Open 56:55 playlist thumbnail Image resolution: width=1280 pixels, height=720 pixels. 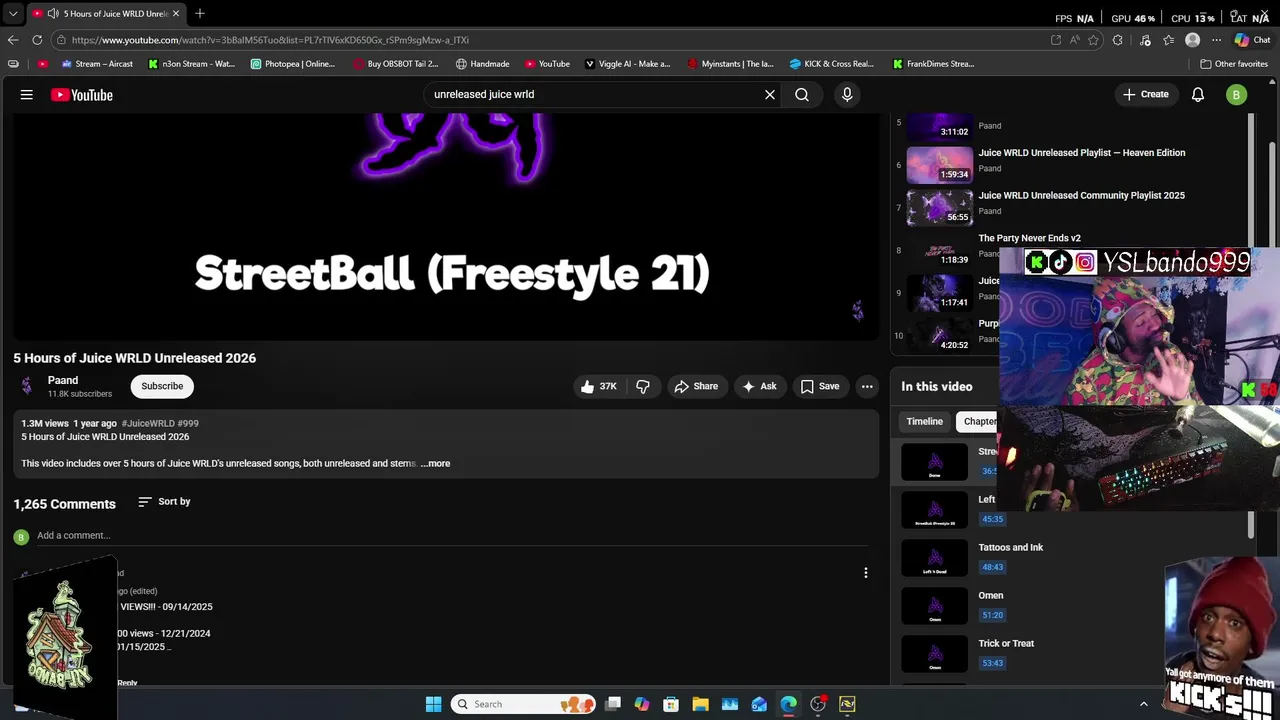click(x=939, y=208)
